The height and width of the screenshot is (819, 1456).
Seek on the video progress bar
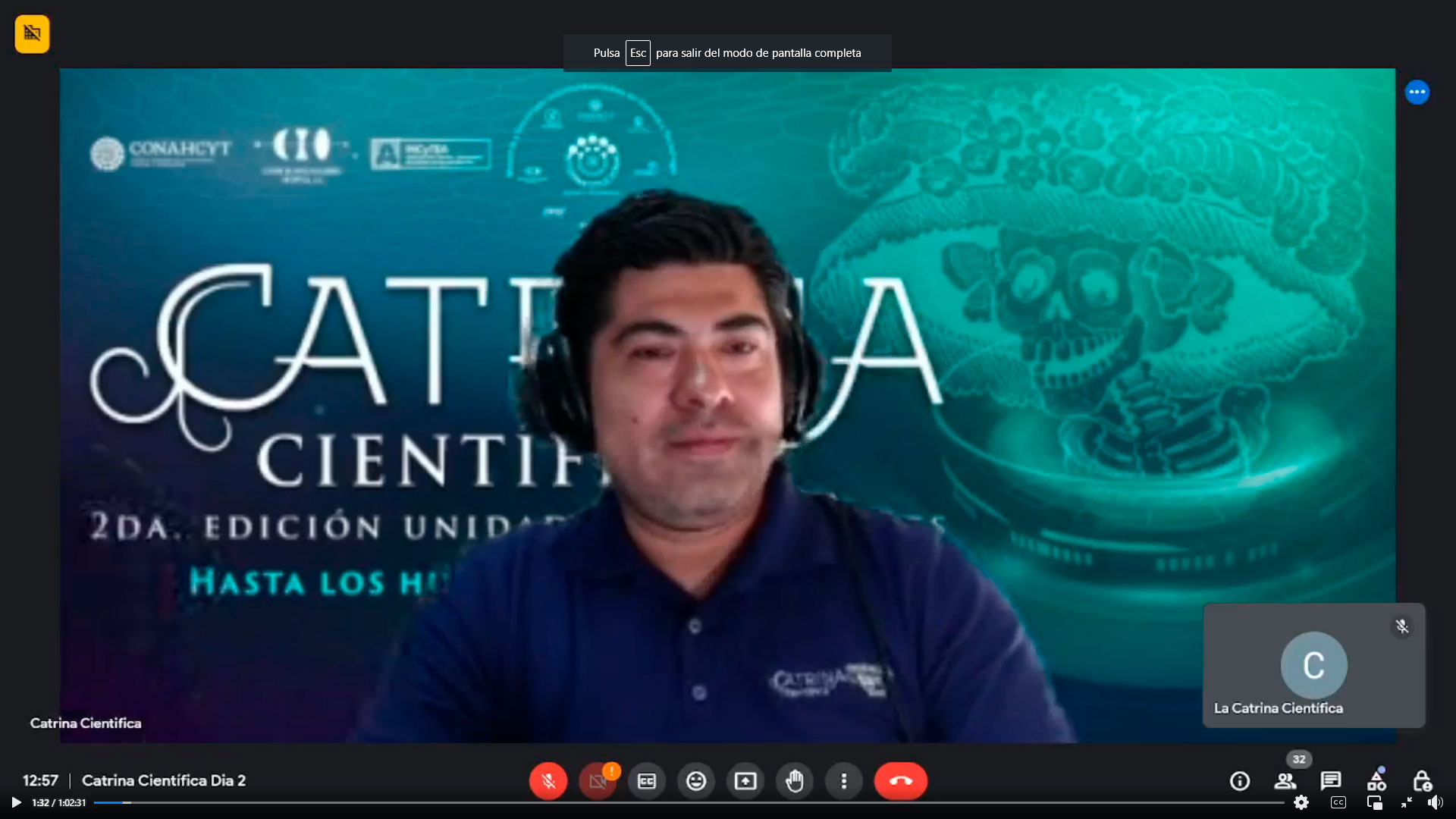(689, 802)
